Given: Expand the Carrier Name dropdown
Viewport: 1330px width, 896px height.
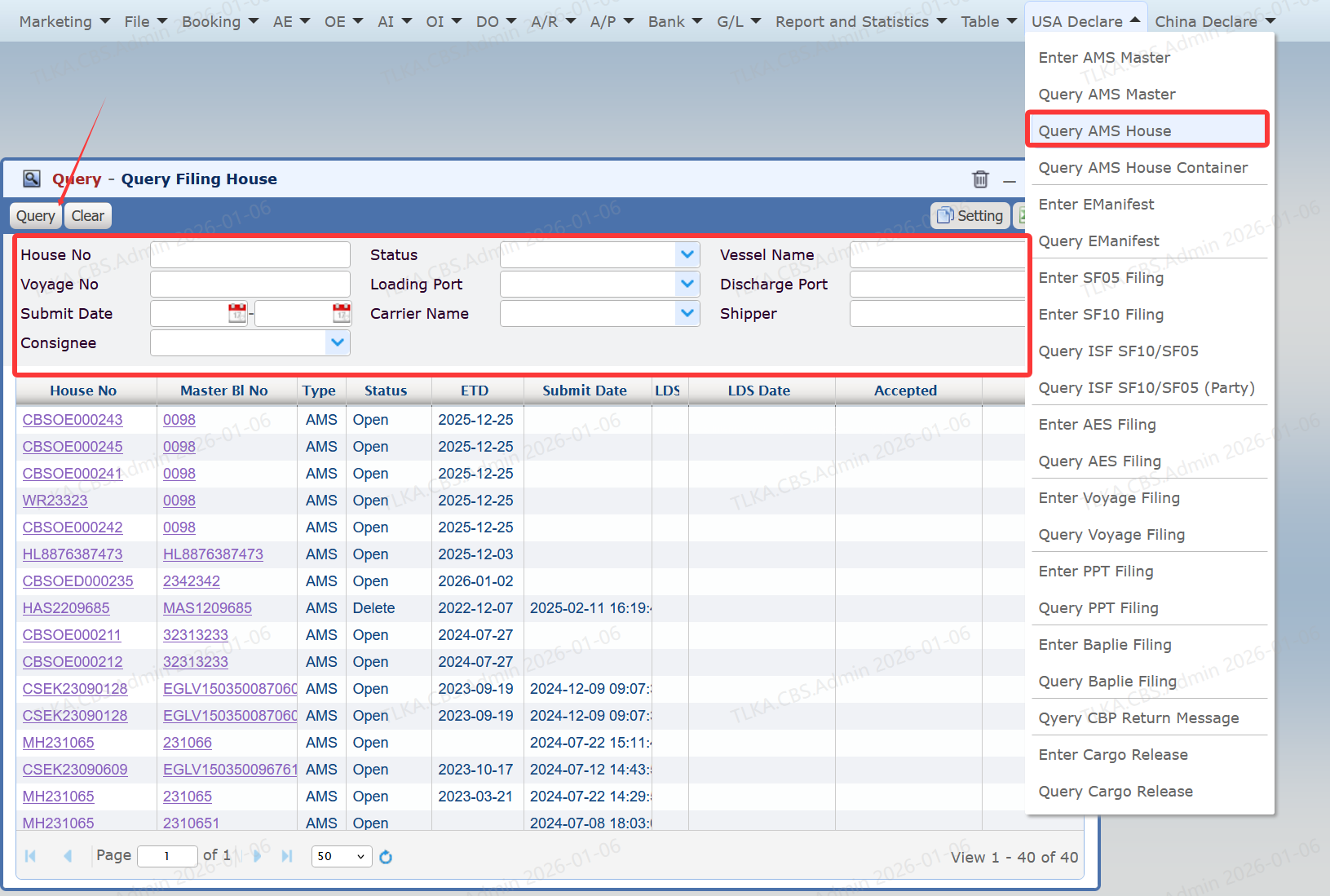Looking at the screenshot, I should [x=687, y=313].
